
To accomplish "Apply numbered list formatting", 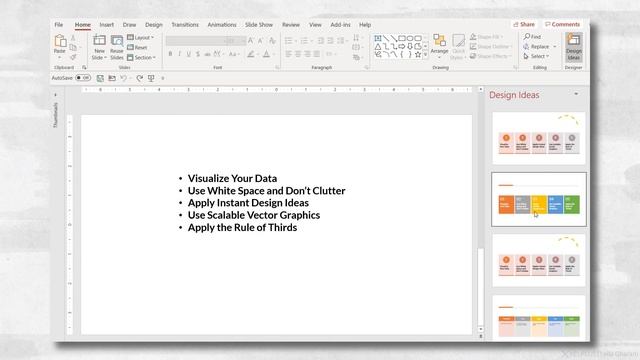I will (304, 40).
